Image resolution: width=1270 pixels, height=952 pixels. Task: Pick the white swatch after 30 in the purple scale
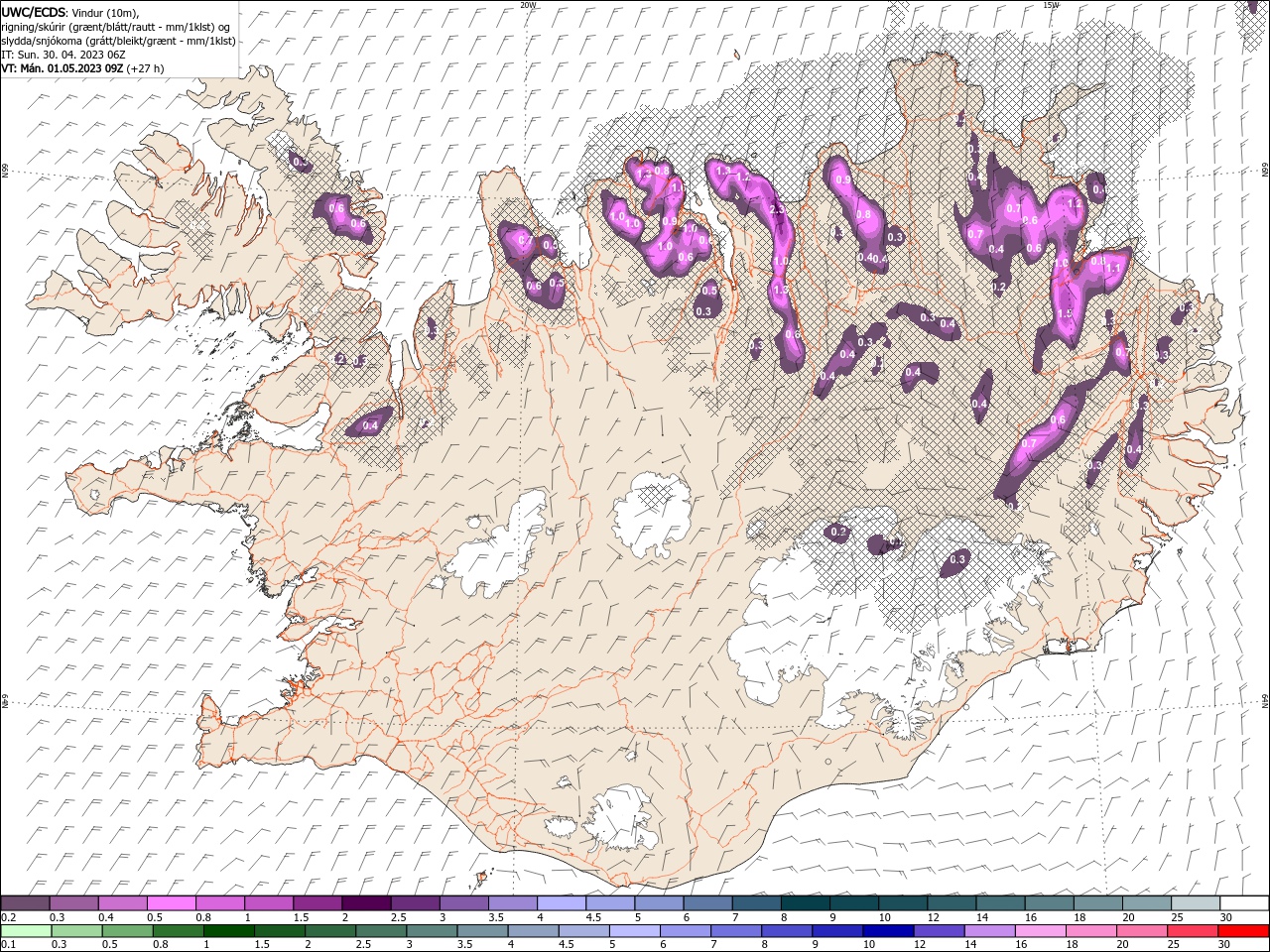point(1244,903)
